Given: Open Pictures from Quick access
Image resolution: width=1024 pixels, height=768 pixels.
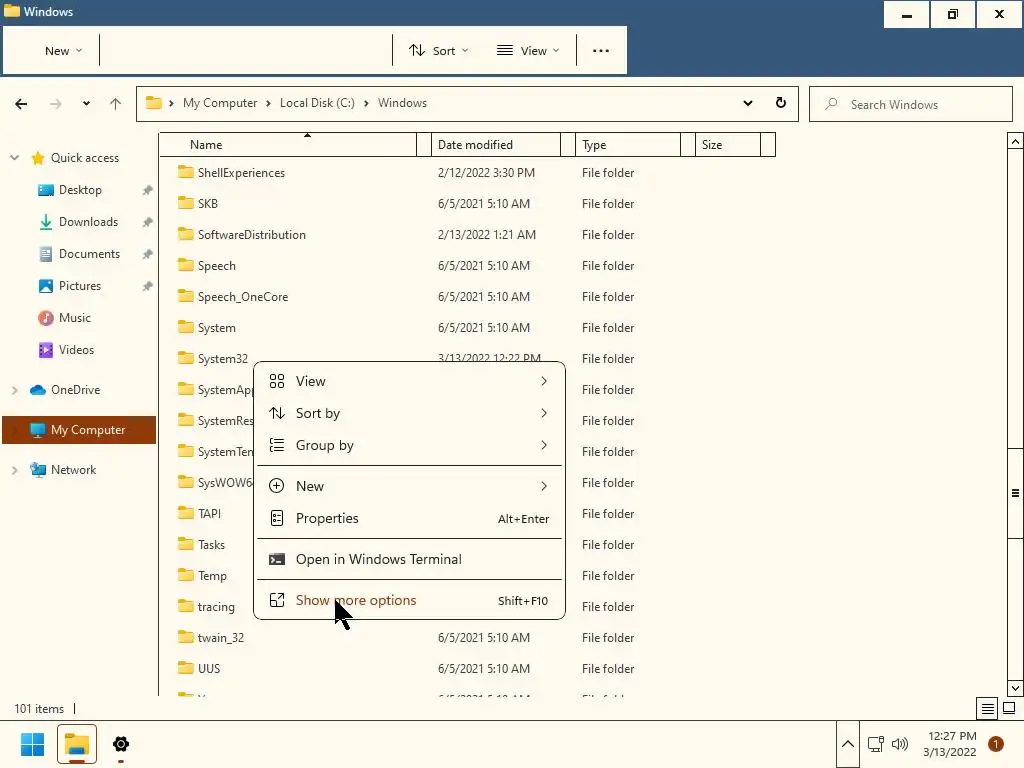Looking at the screenshot, I should pos(80,286).
